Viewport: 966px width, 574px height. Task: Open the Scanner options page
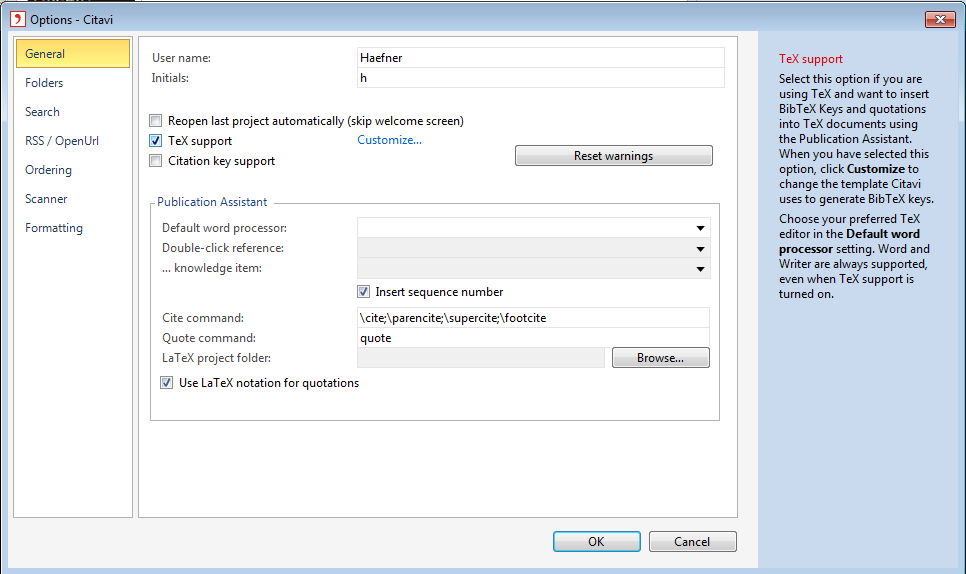[x=46, y=198]
